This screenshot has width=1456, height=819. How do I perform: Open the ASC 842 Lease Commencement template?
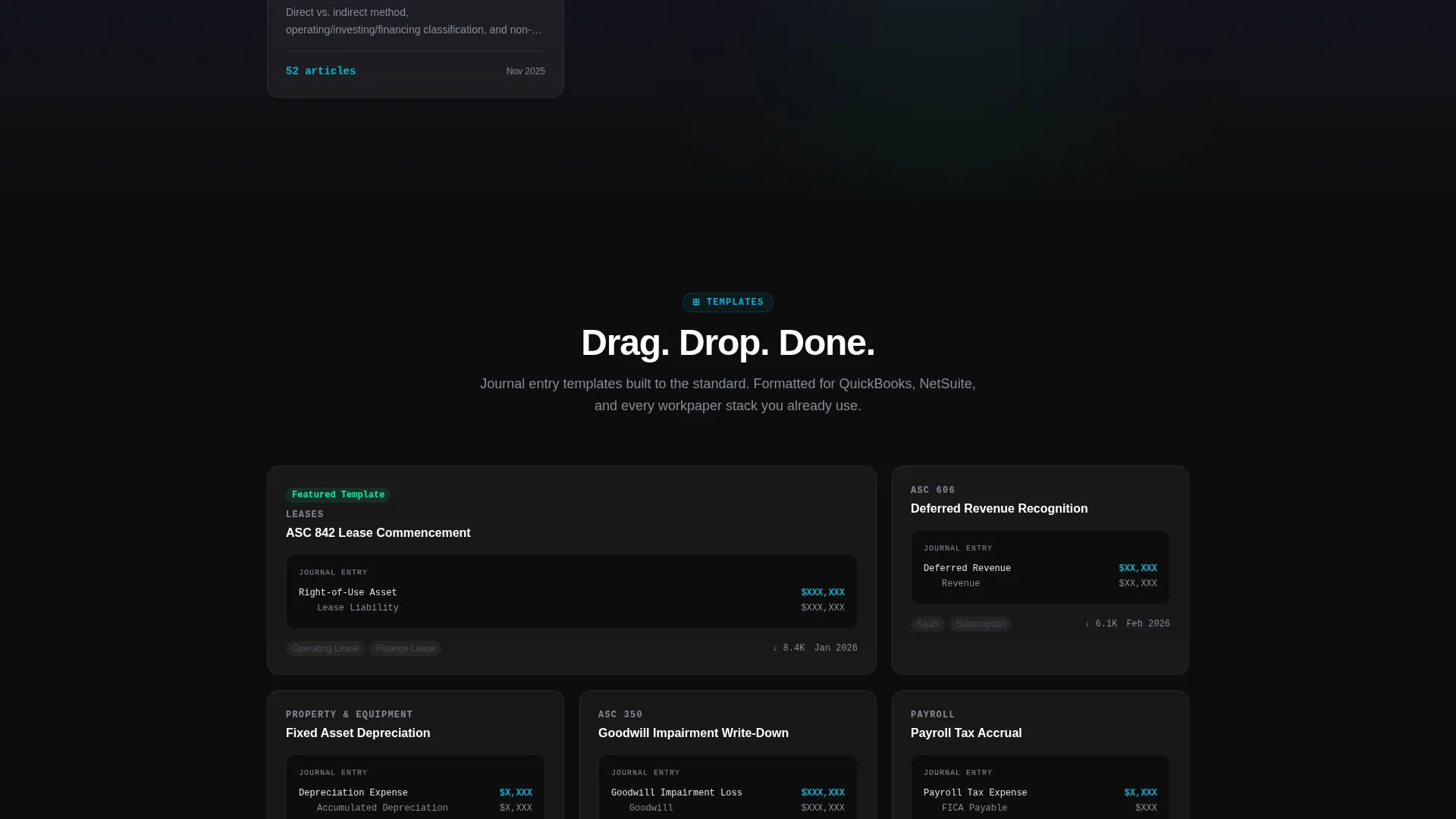tap(378, 533)
